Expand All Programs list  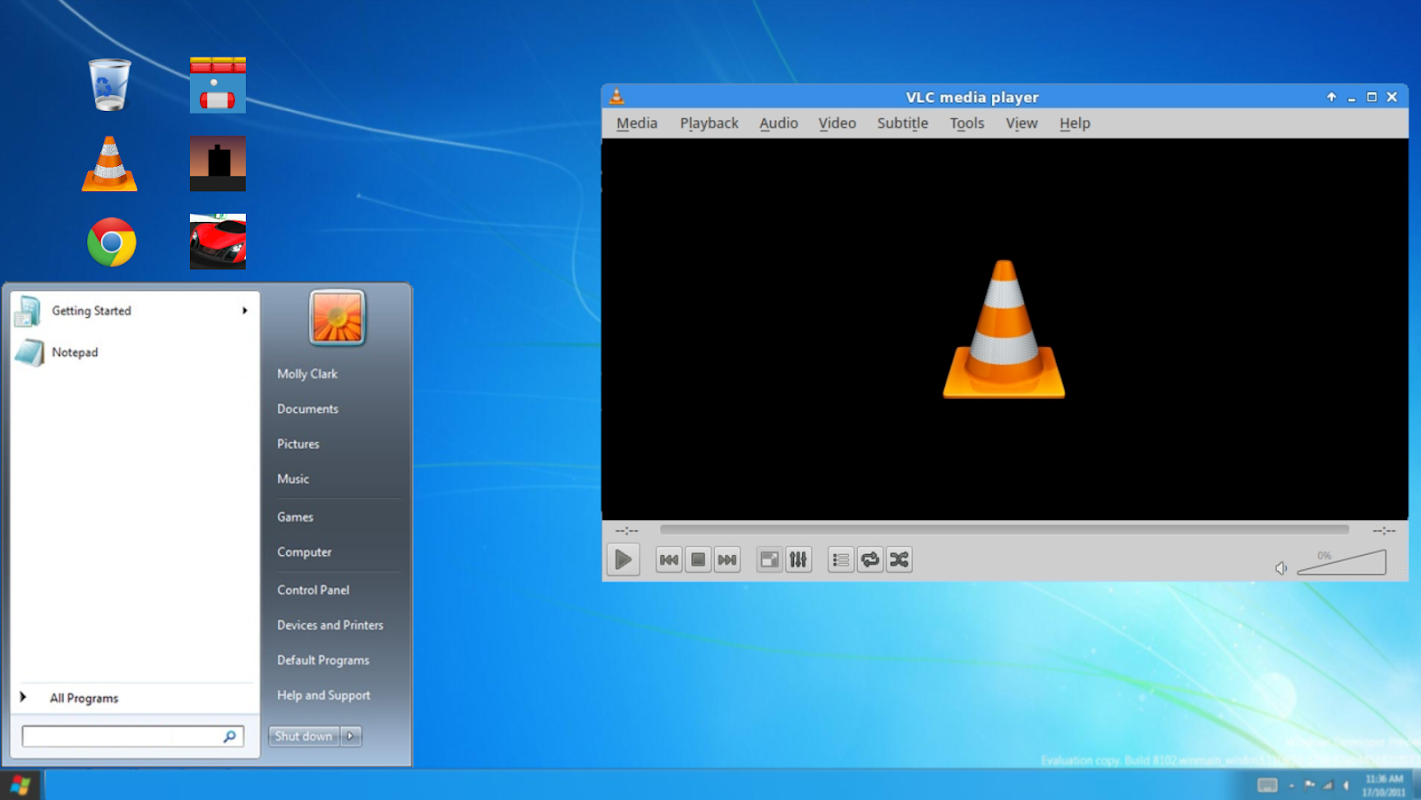coord(84,698)
